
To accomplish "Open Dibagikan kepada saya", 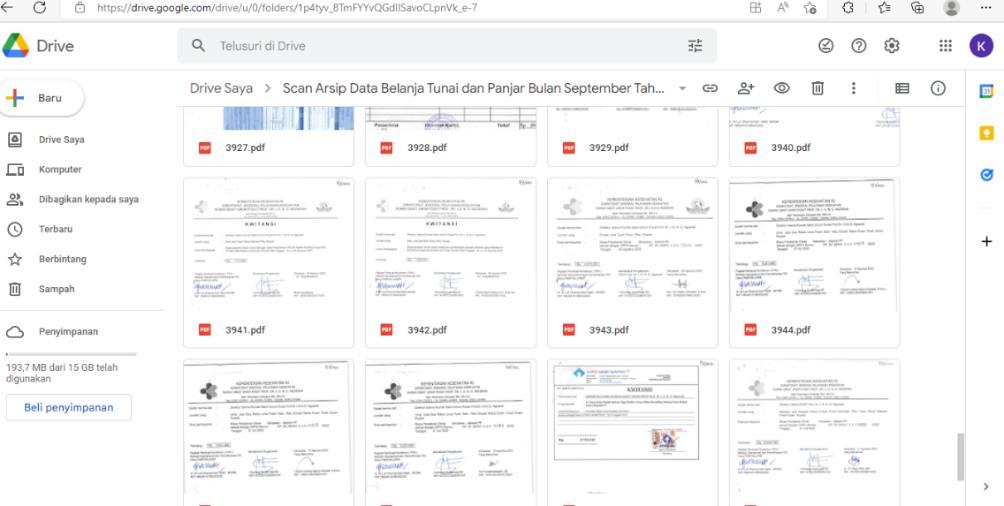I will pos(88,199).
